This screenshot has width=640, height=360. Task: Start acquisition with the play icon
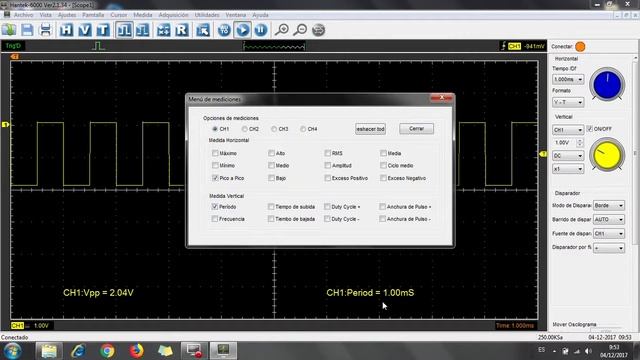coord(242,30)
